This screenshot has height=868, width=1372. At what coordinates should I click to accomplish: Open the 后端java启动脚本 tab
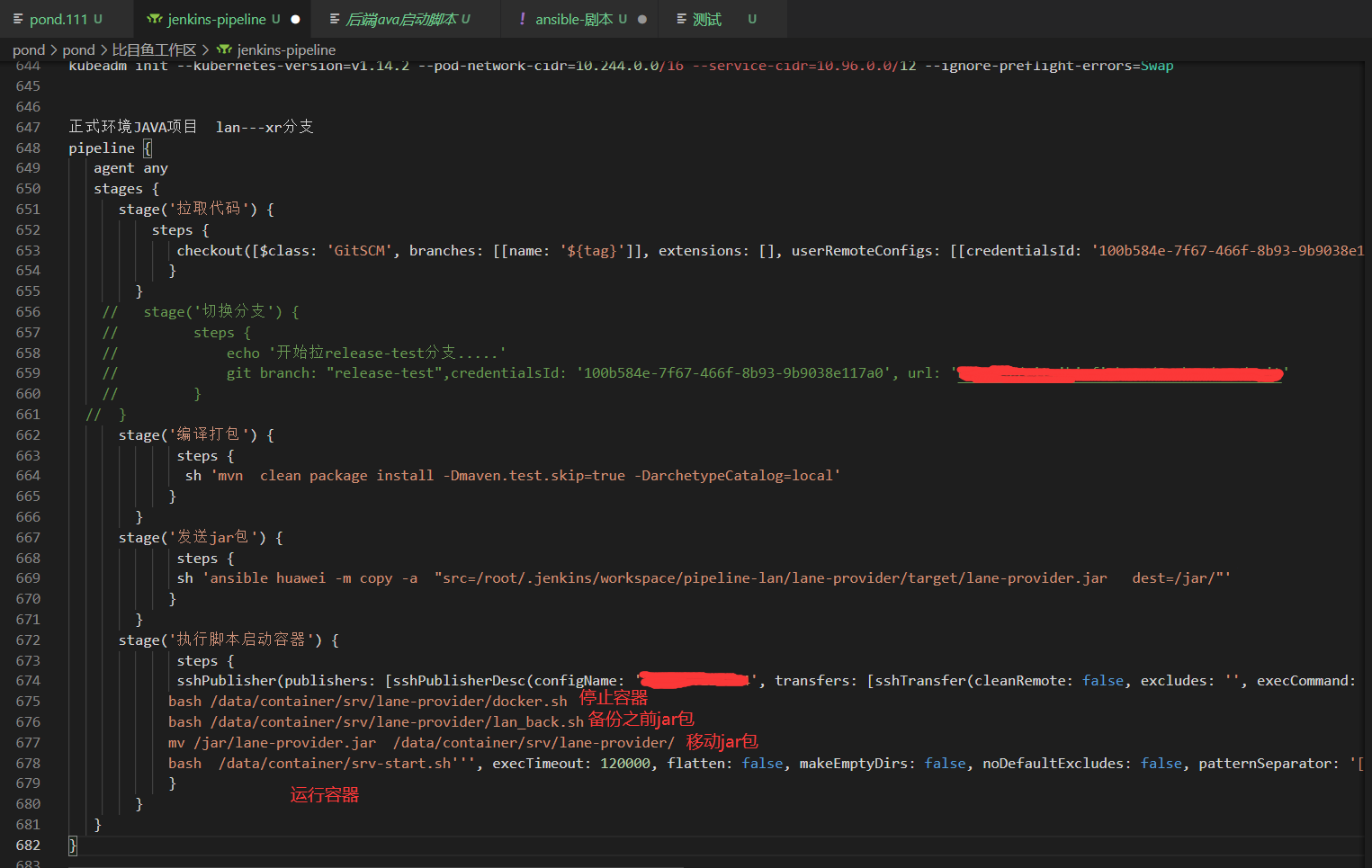pos(407,19)
